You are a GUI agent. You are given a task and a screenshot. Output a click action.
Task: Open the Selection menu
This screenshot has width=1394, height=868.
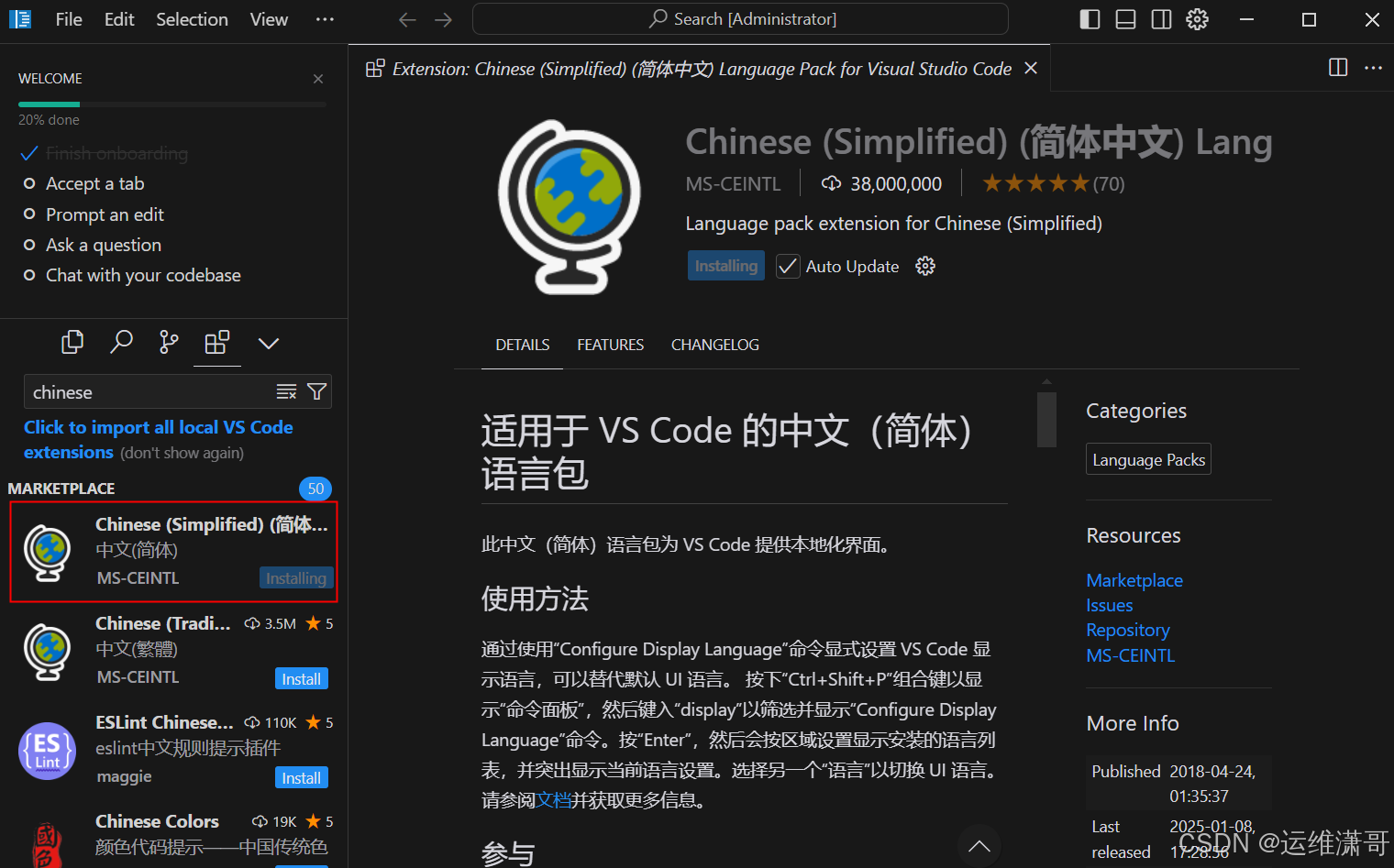192,19
